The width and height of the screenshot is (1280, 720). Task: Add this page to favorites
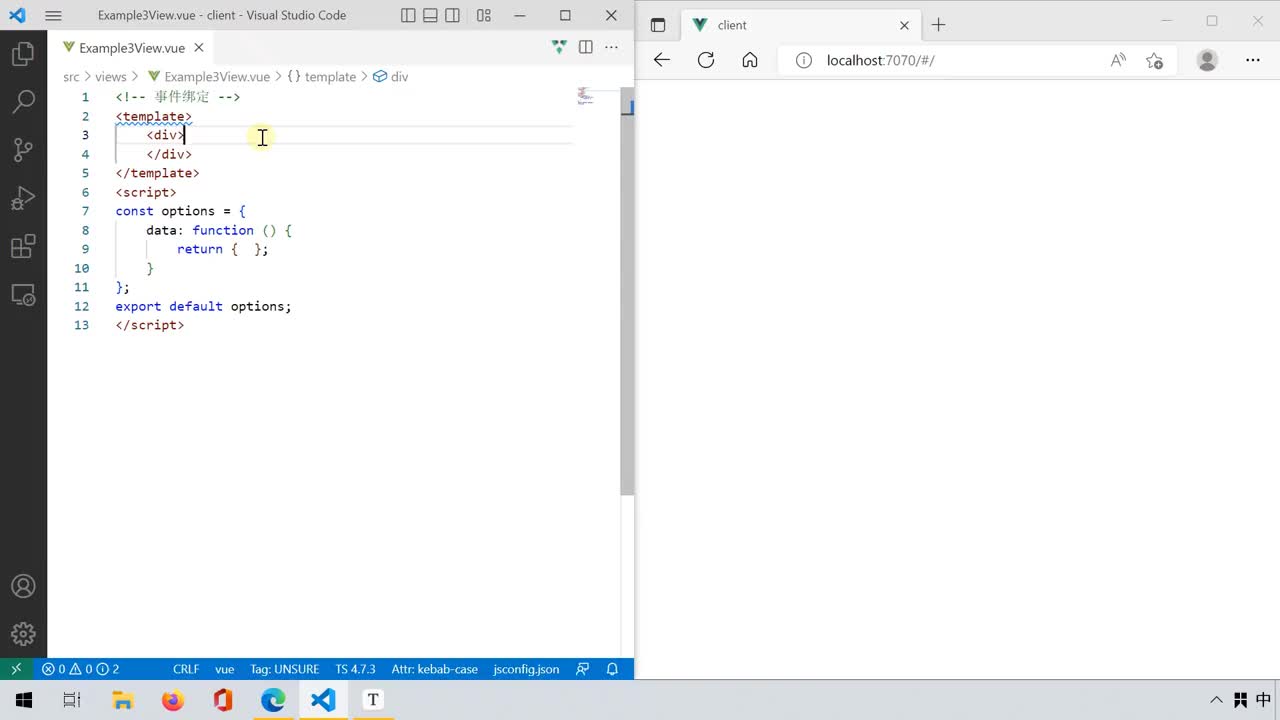coord(1154,60)
